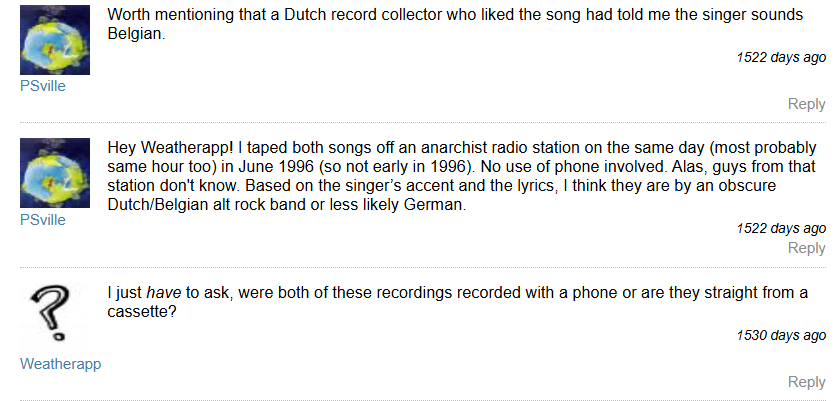The image size is (840, 401).
Task: Click PSville's avatar beside the anarchist radio comment
Action: 55,174
